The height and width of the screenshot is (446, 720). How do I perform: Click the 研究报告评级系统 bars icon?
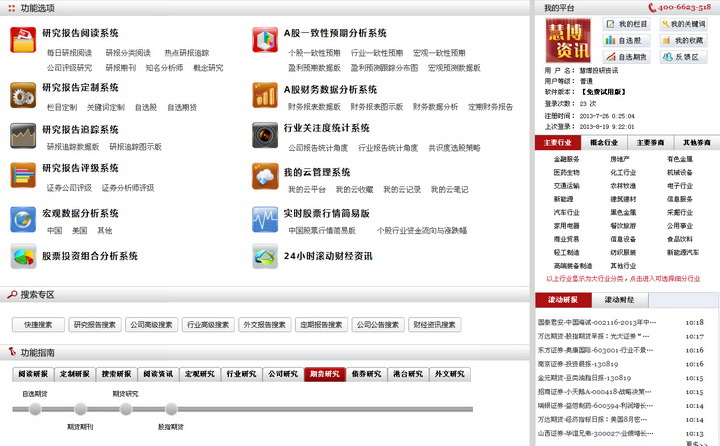(x=23, y=175)
